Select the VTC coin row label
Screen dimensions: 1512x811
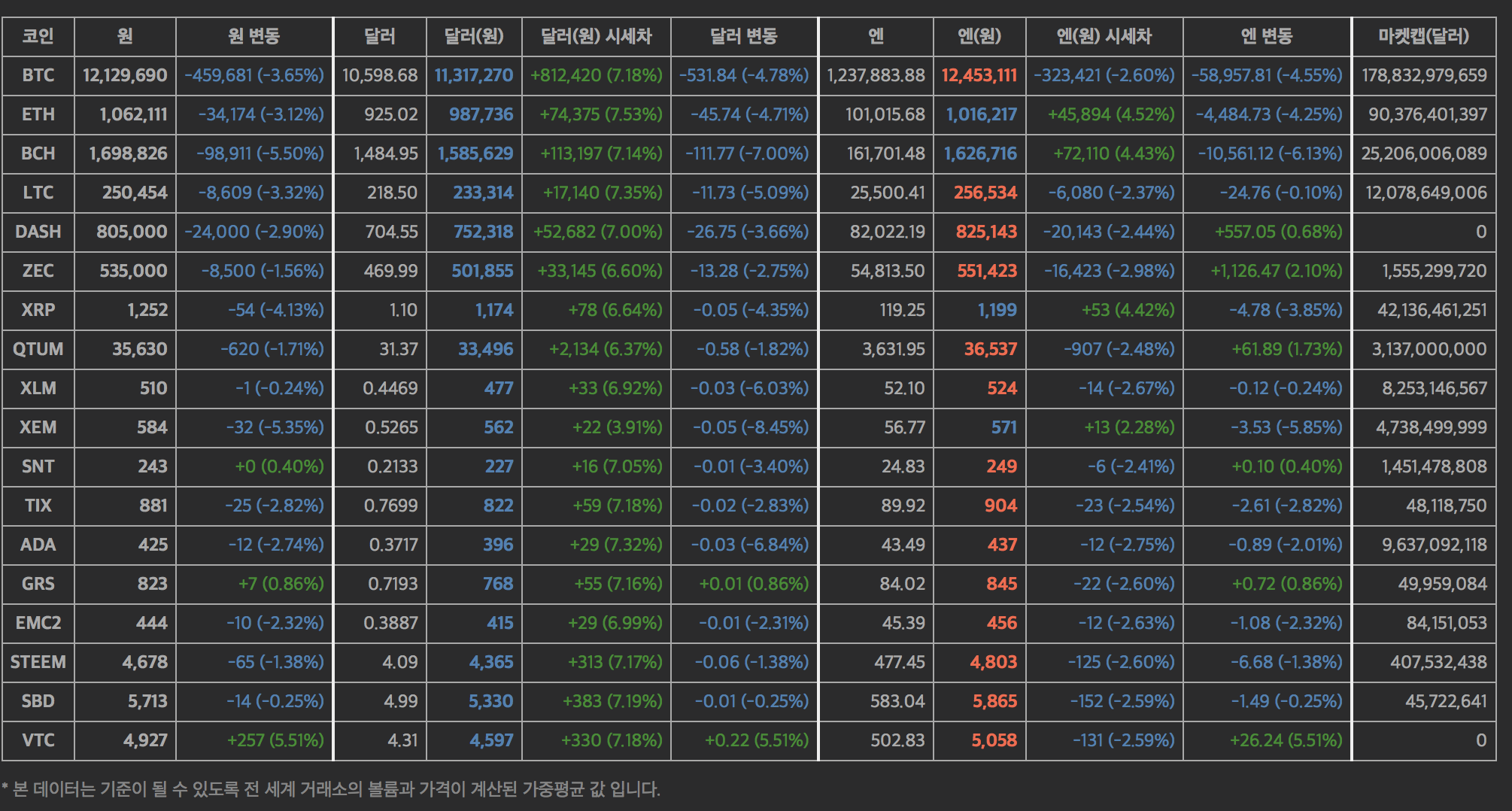38,740
